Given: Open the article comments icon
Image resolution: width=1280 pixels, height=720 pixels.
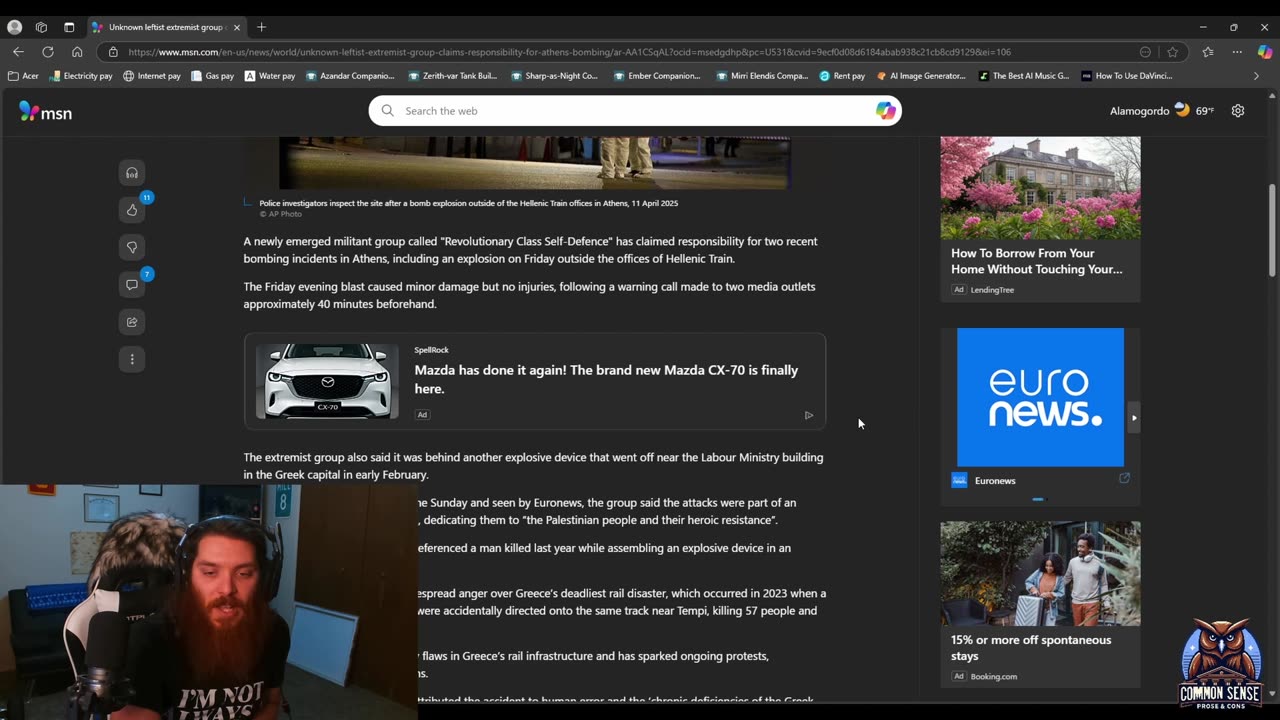Looking at the screenshot, I should 132,285.
